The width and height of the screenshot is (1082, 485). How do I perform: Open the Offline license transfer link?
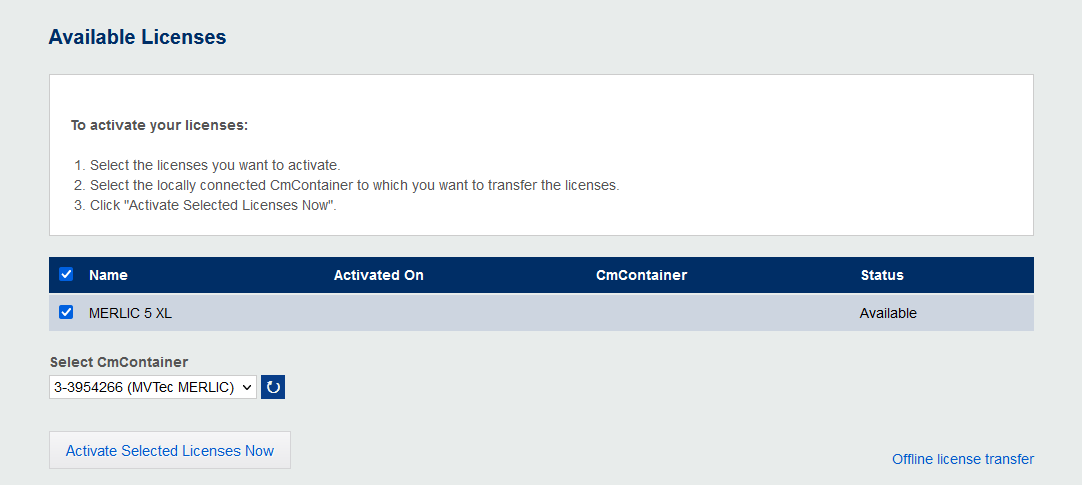click(962, 459)
